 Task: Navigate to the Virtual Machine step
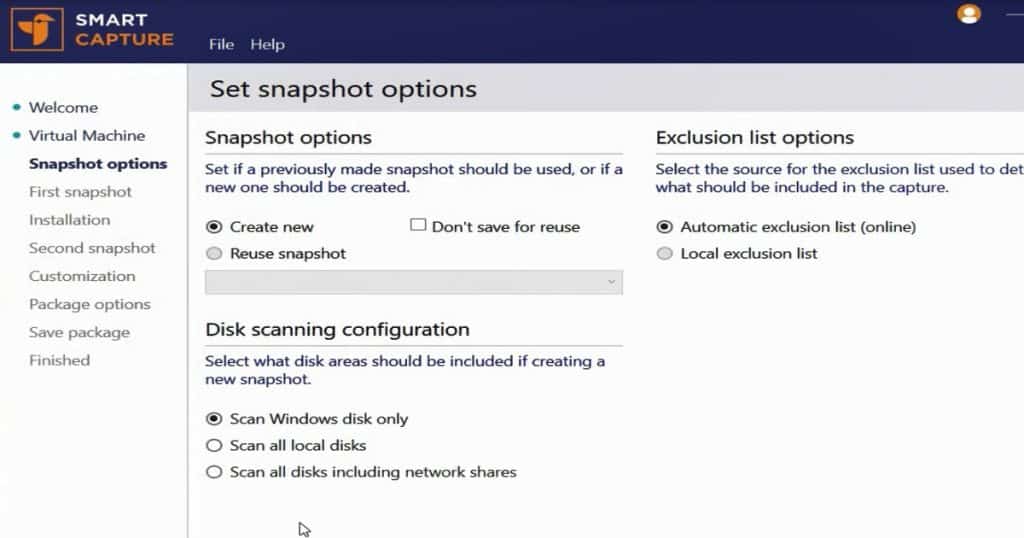86,135
